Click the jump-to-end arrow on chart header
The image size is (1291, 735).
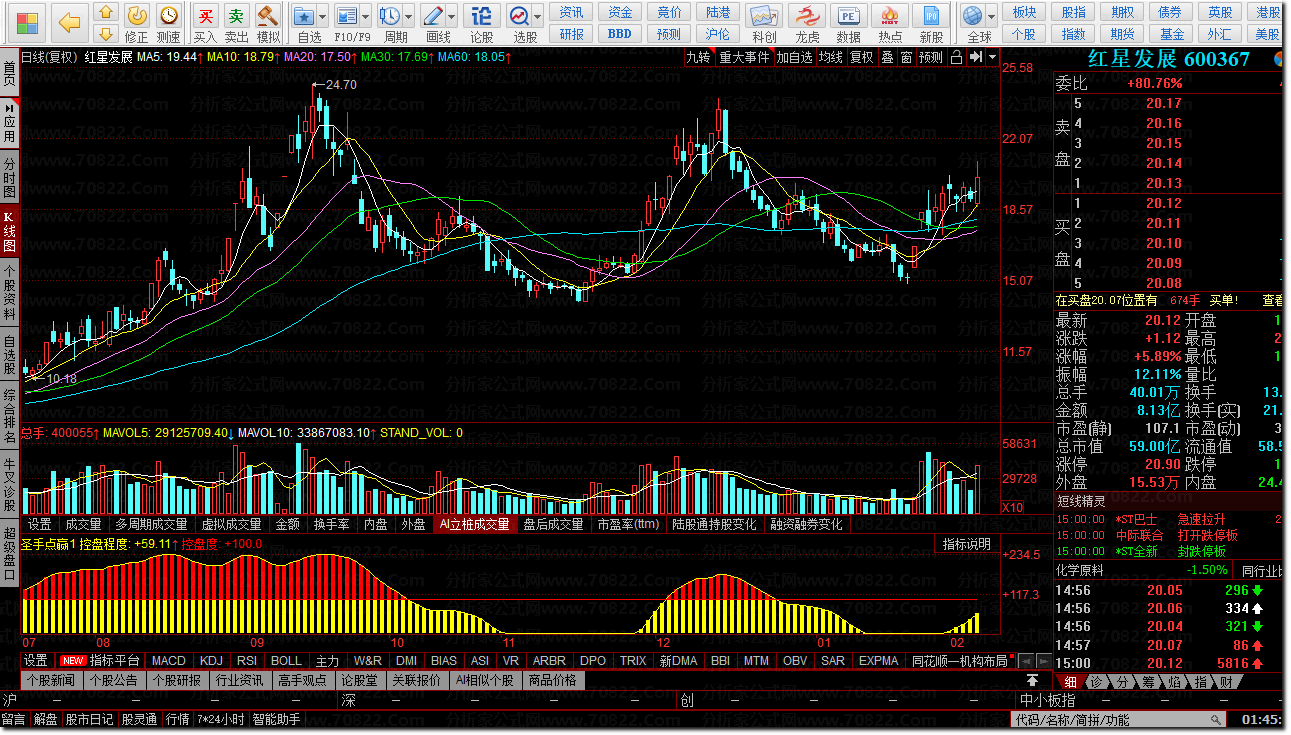976,57
